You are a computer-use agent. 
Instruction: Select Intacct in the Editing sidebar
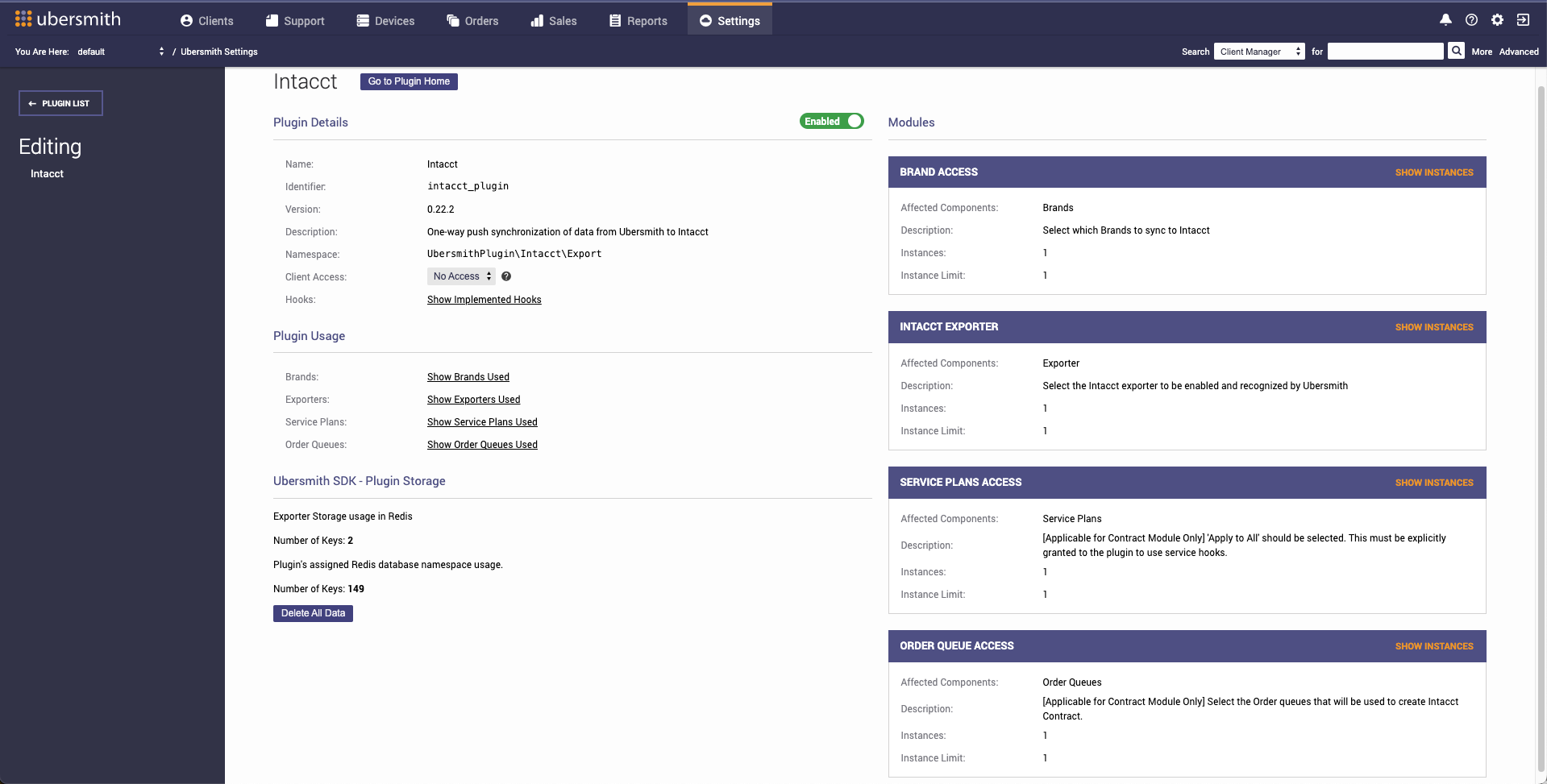[47, 174]
